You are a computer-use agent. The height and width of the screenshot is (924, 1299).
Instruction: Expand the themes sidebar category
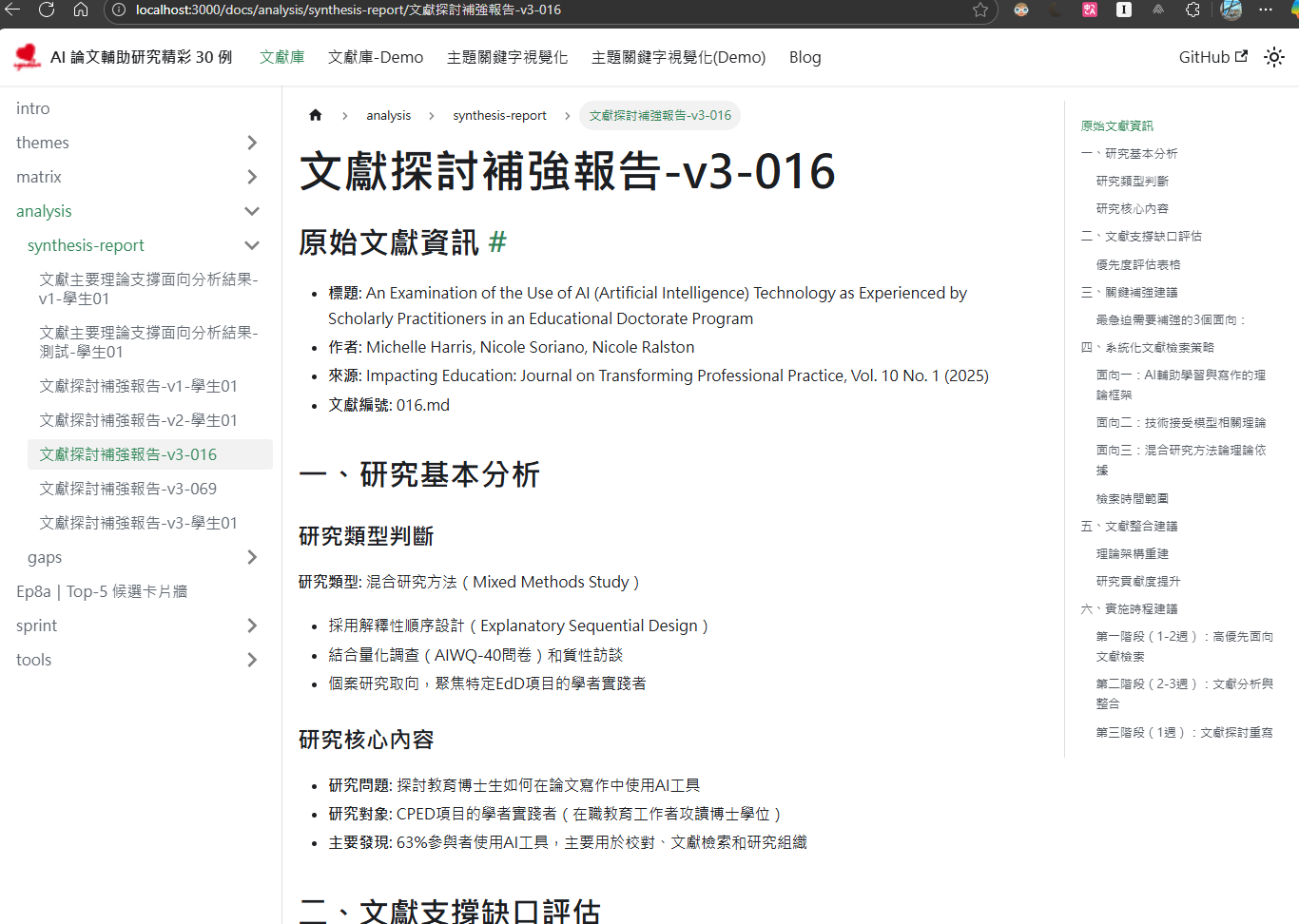[252, 143]
